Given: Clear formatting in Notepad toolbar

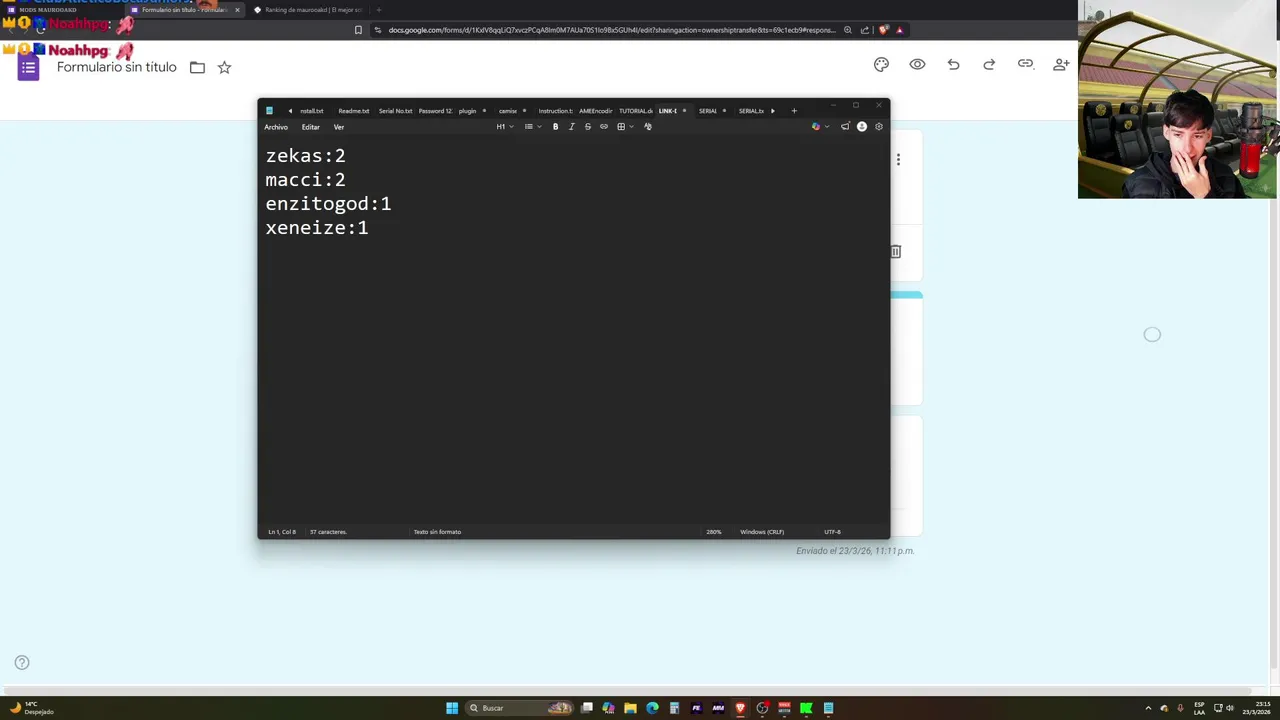Looking at the screenshot, I should tap(647, 127).
